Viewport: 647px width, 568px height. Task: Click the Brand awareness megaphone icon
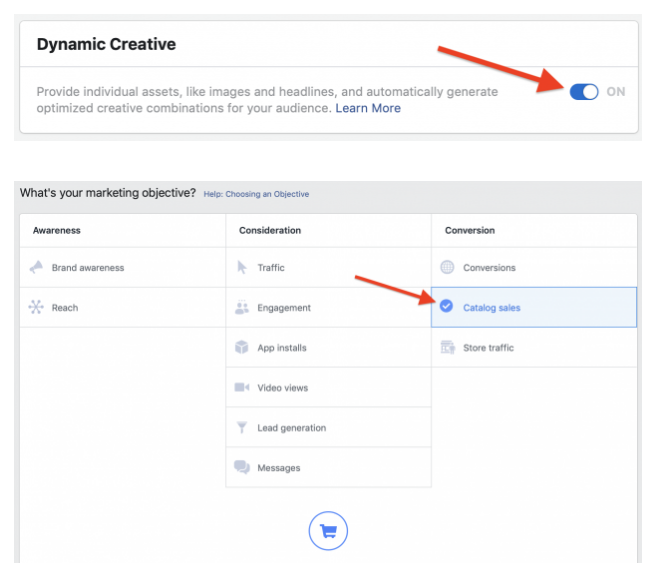coord(36,268)
